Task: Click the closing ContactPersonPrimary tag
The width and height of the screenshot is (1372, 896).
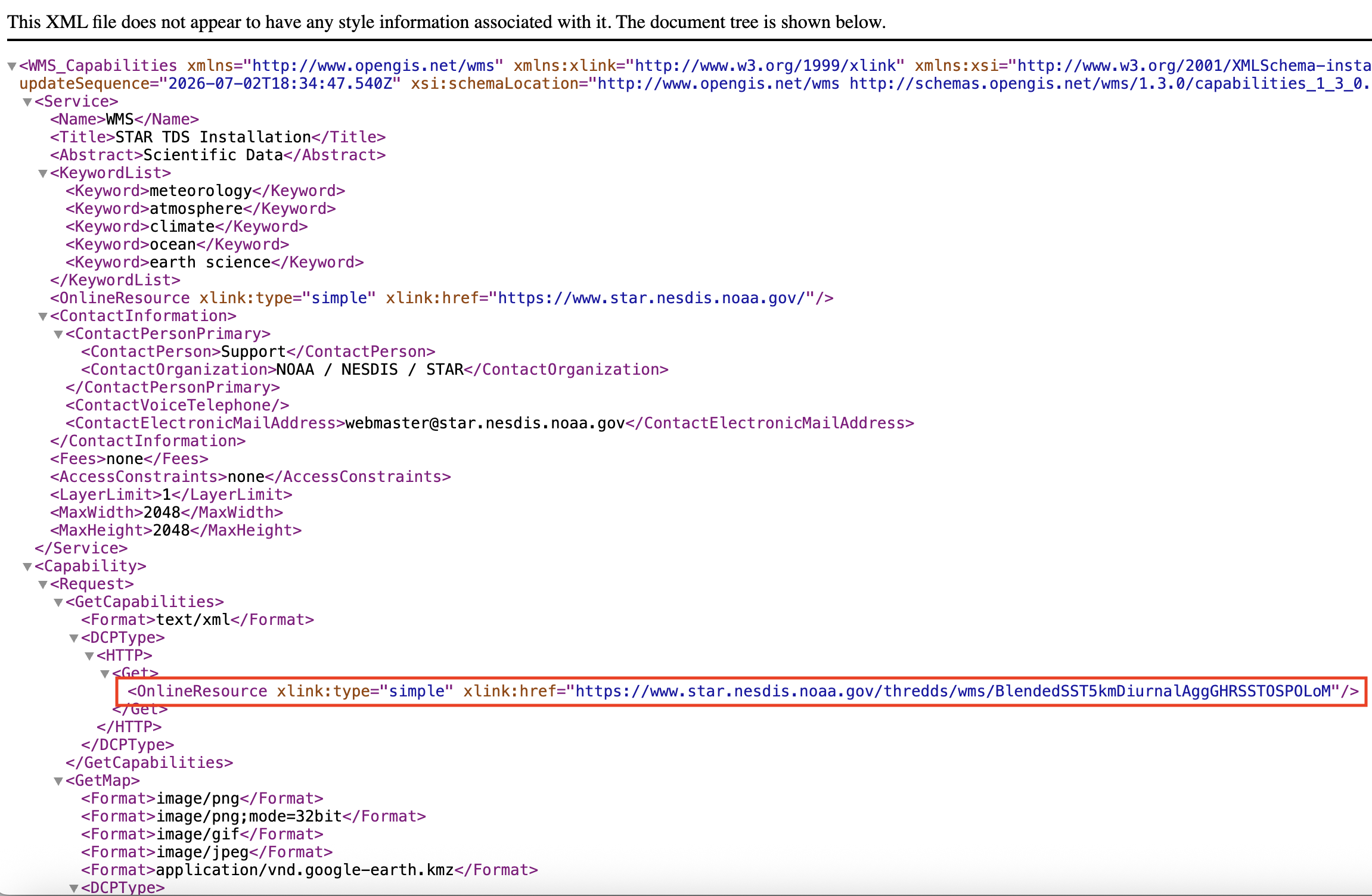Action: tap(173, 387)
